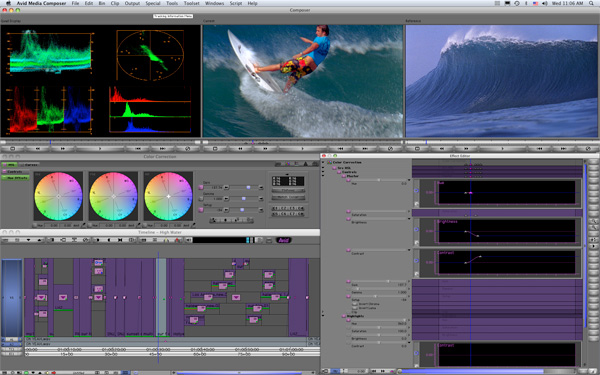Expand the Saturation graph in Effect Editor
Screen dimensions: 600x375
tap(409, 211)
